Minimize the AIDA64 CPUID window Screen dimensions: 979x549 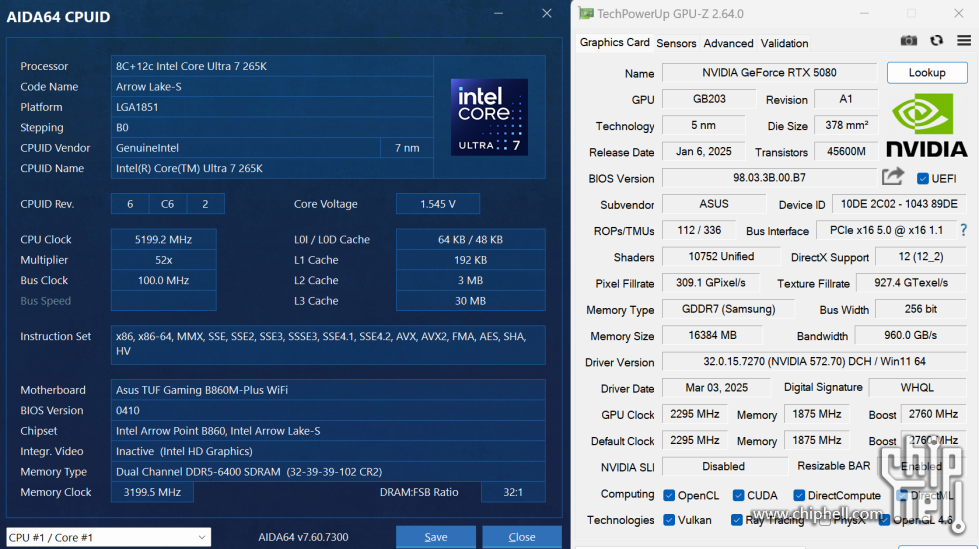[498, 13]
